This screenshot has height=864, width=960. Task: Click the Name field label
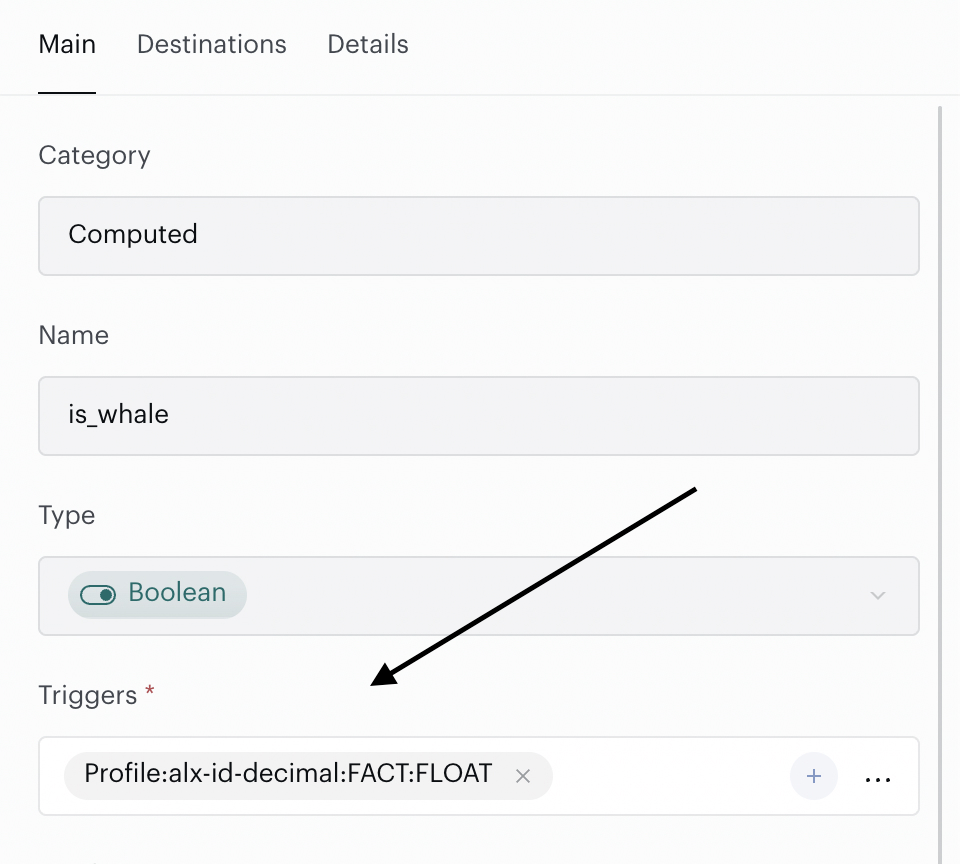(73, 335)
